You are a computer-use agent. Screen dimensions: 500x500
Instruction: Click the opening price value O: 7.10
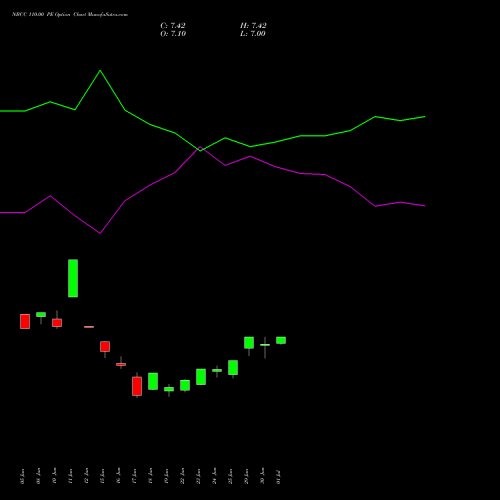tap(173, 33)
